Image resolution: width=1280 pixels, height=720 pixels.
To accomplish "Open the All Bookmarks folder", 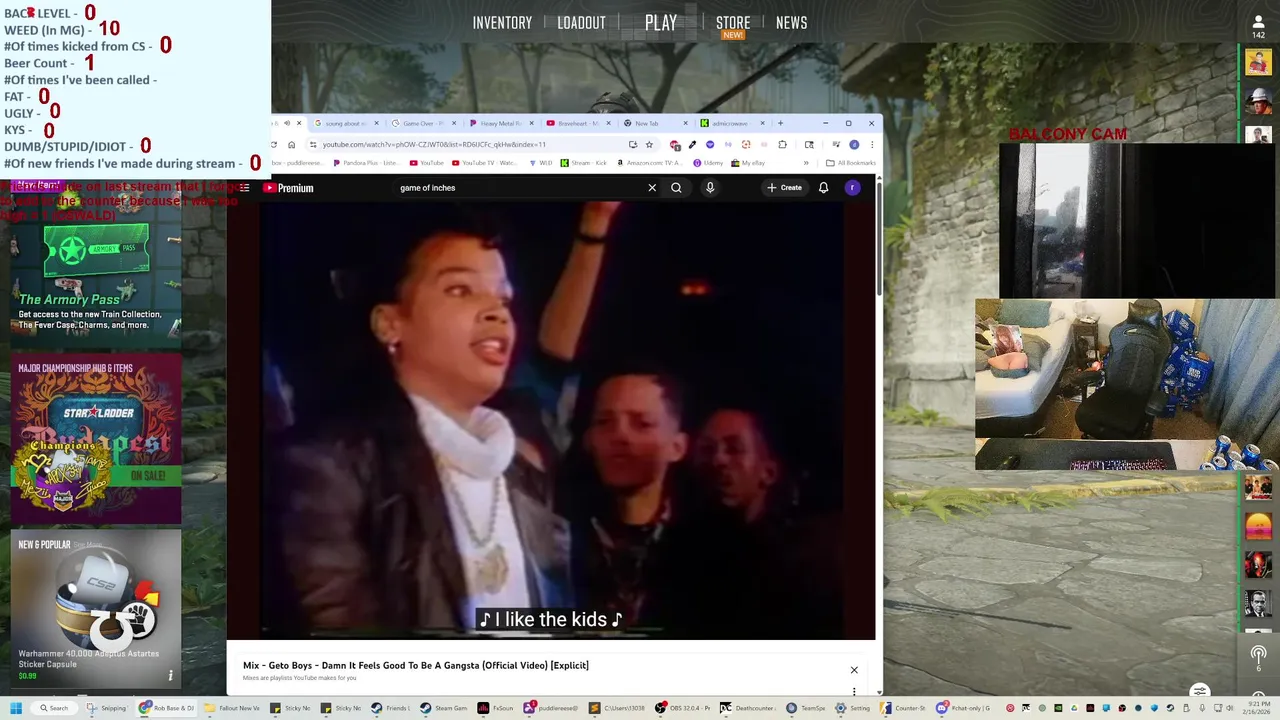I will click(850, 163).
